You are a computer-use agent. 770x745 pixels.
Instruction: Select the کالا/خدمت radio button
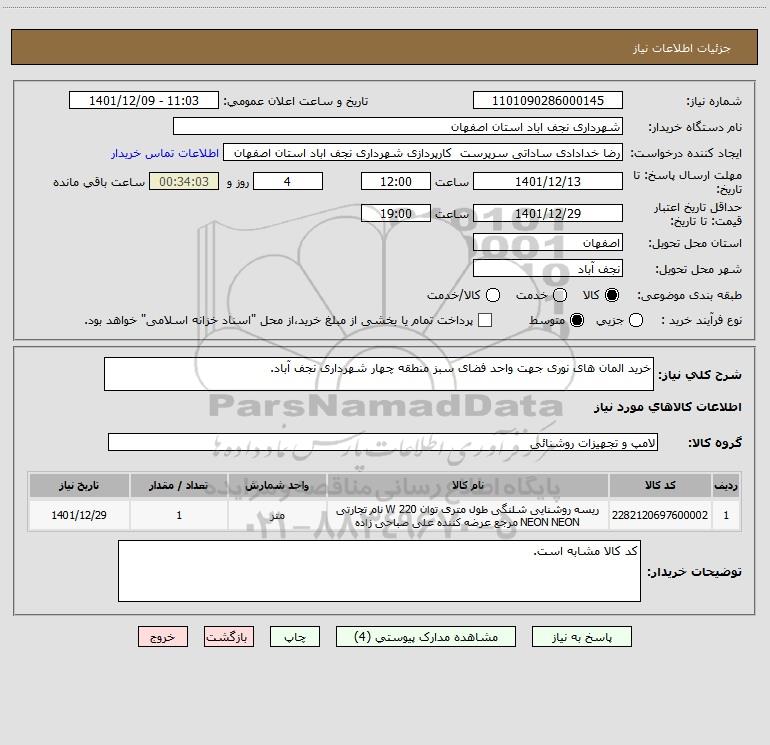click(x=493, y=295)
